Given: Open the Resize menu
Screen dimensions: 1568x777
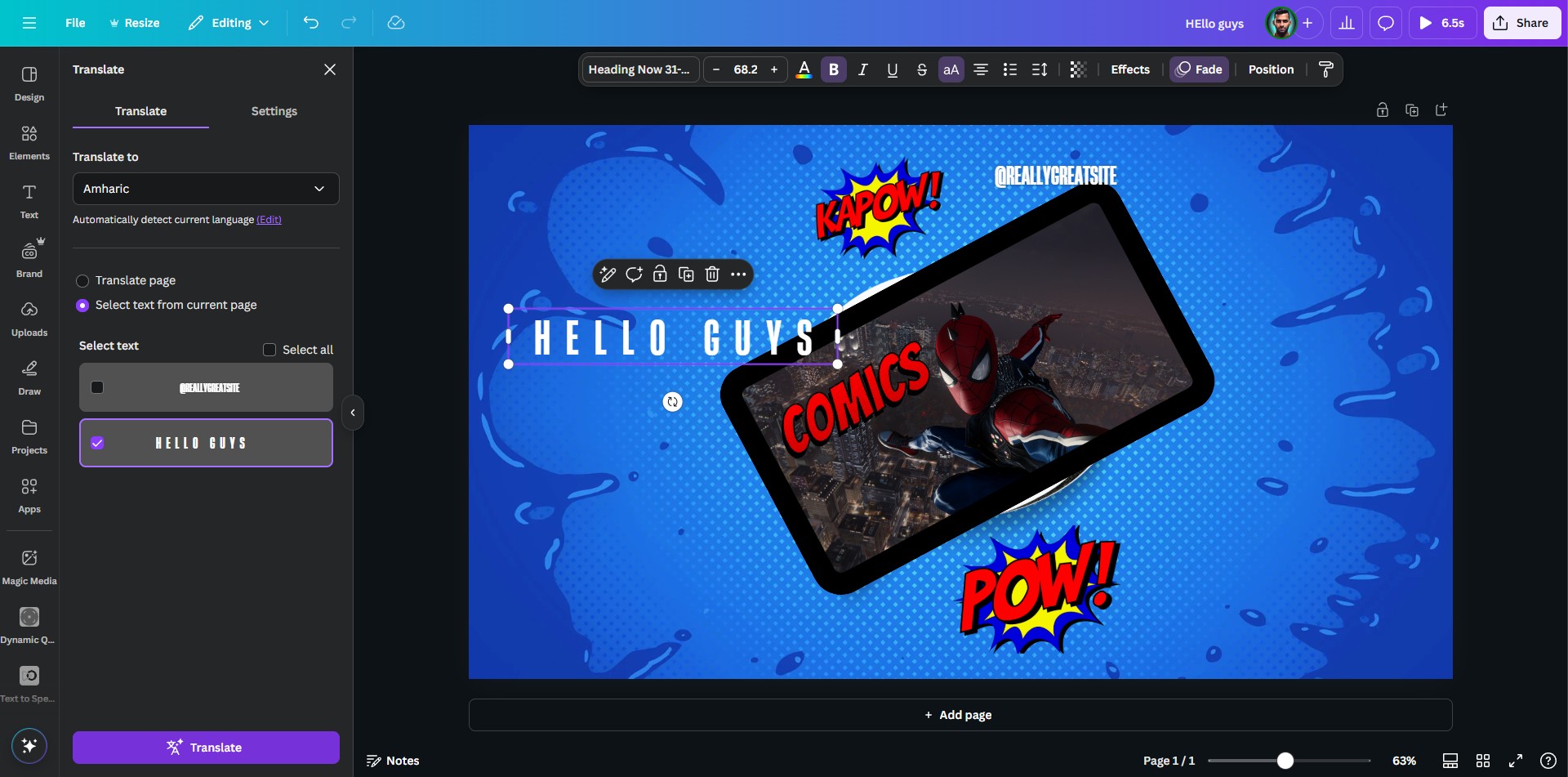Looking at the screenshot, I should pos(135,23).
